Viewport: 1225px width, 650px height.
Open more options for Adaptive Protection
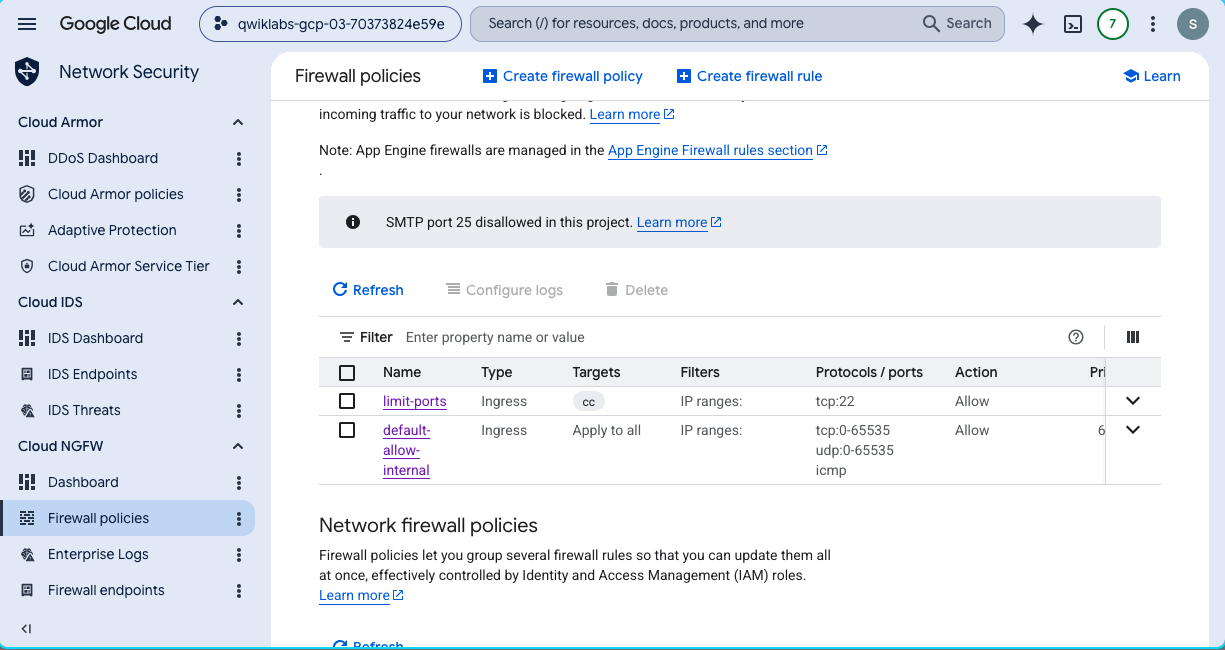click(239, 230)
